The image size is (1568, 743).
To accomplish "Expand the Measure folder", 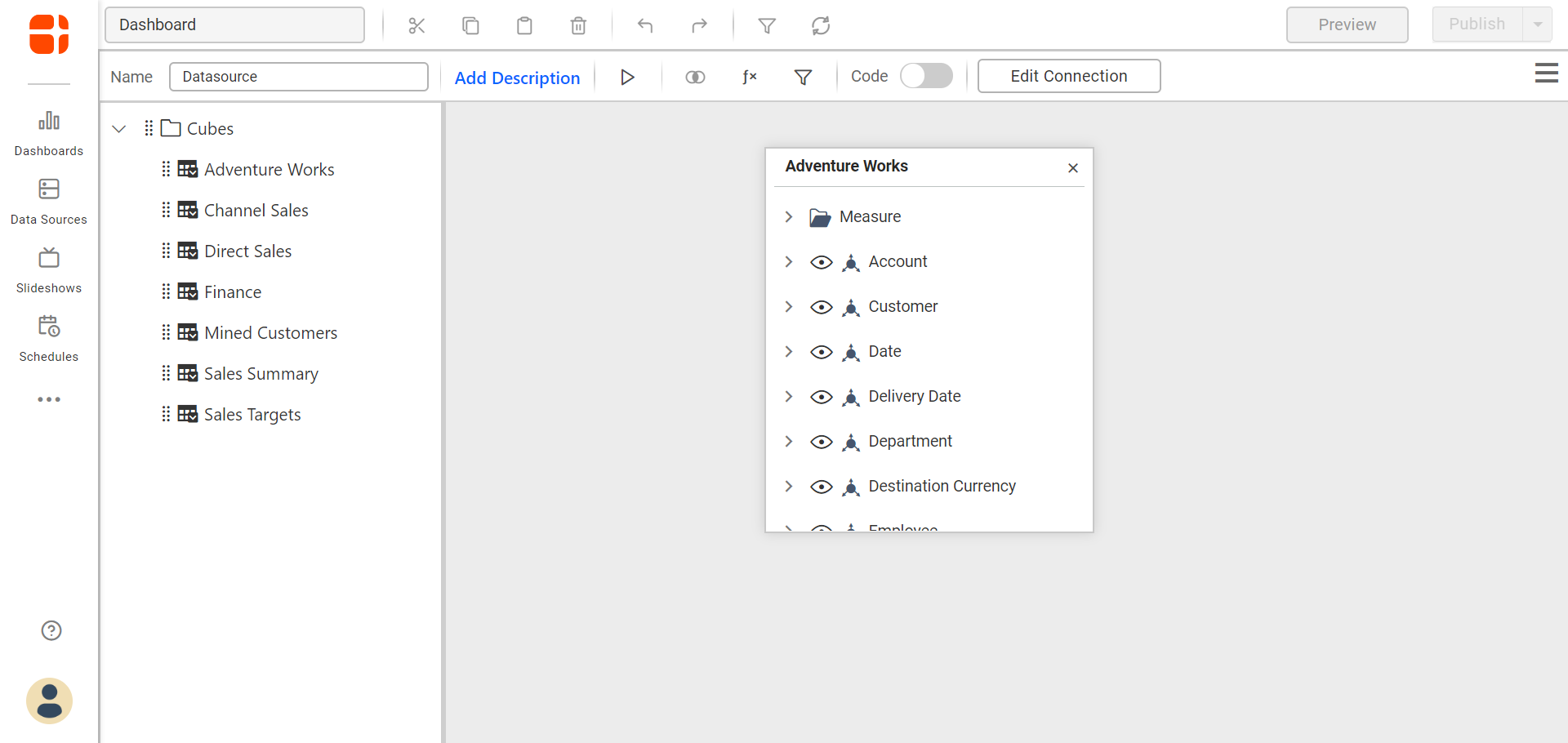I will [x=789, y=216].
